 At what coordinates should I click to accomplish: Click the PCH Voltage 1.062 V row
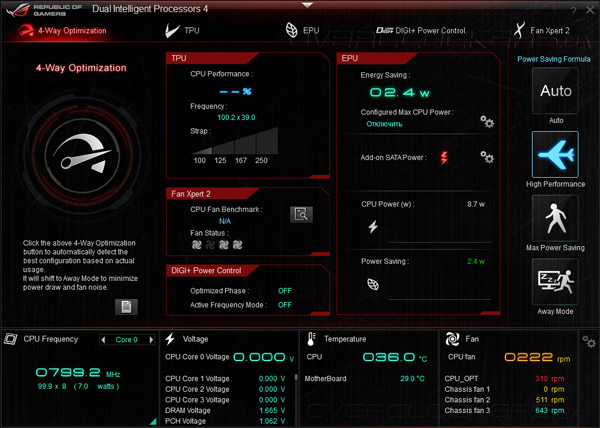click(225, 421)
